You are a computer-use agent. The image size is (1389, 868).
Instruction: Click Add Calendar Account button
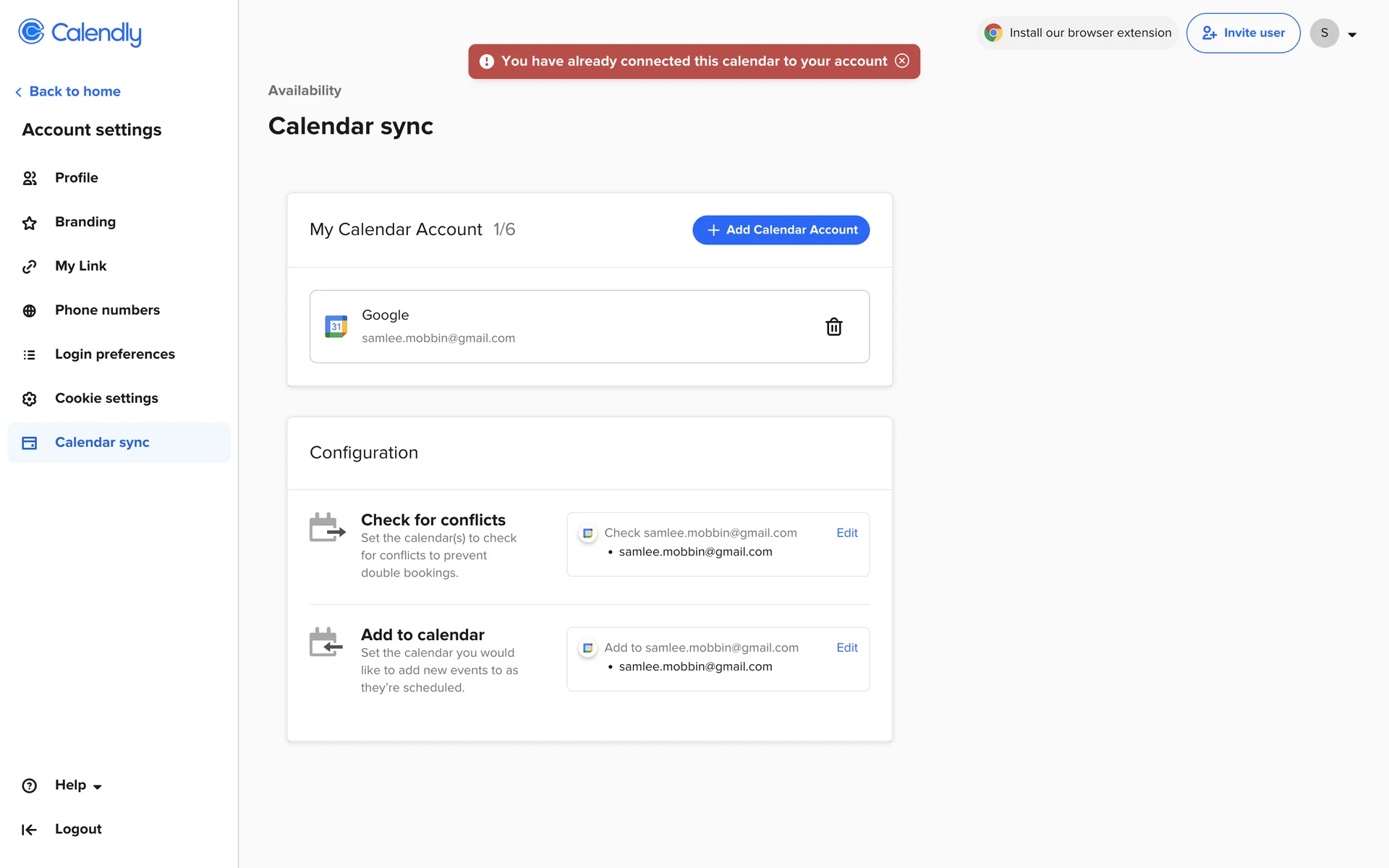pyautogui.click(x=781, y=230)
